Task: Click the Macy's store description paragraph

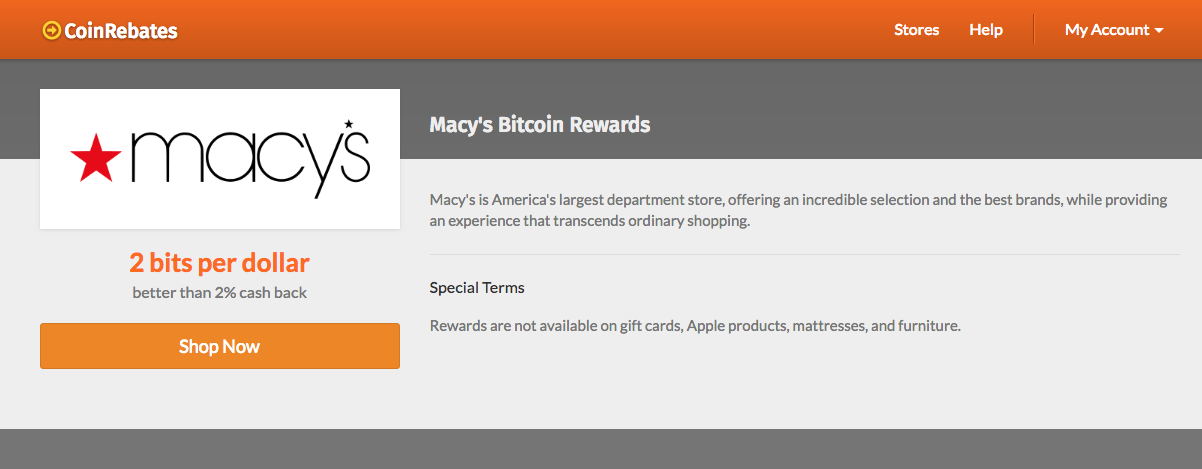Action: click(x=798, y=210)
